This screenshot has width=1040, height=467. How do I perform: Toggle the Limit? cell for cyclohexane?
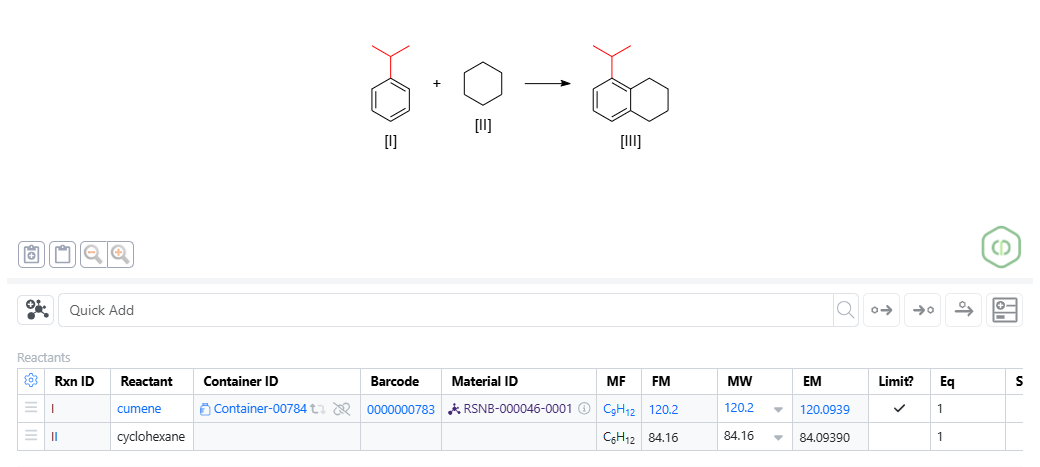click(898, 436)
